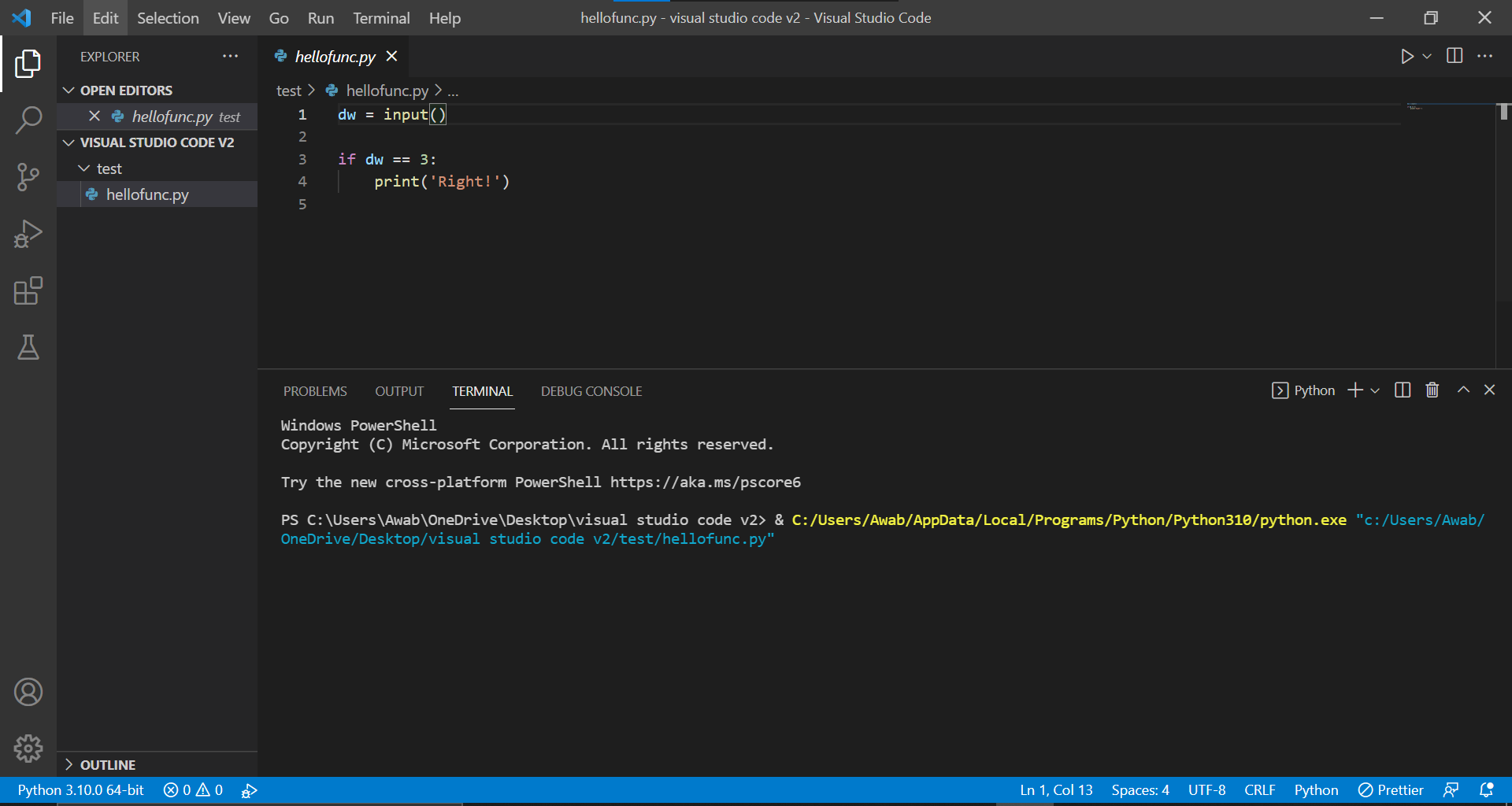The image size is (1512, 806).
Task: Switch to the Problems tab
Action: click(315, 391)
